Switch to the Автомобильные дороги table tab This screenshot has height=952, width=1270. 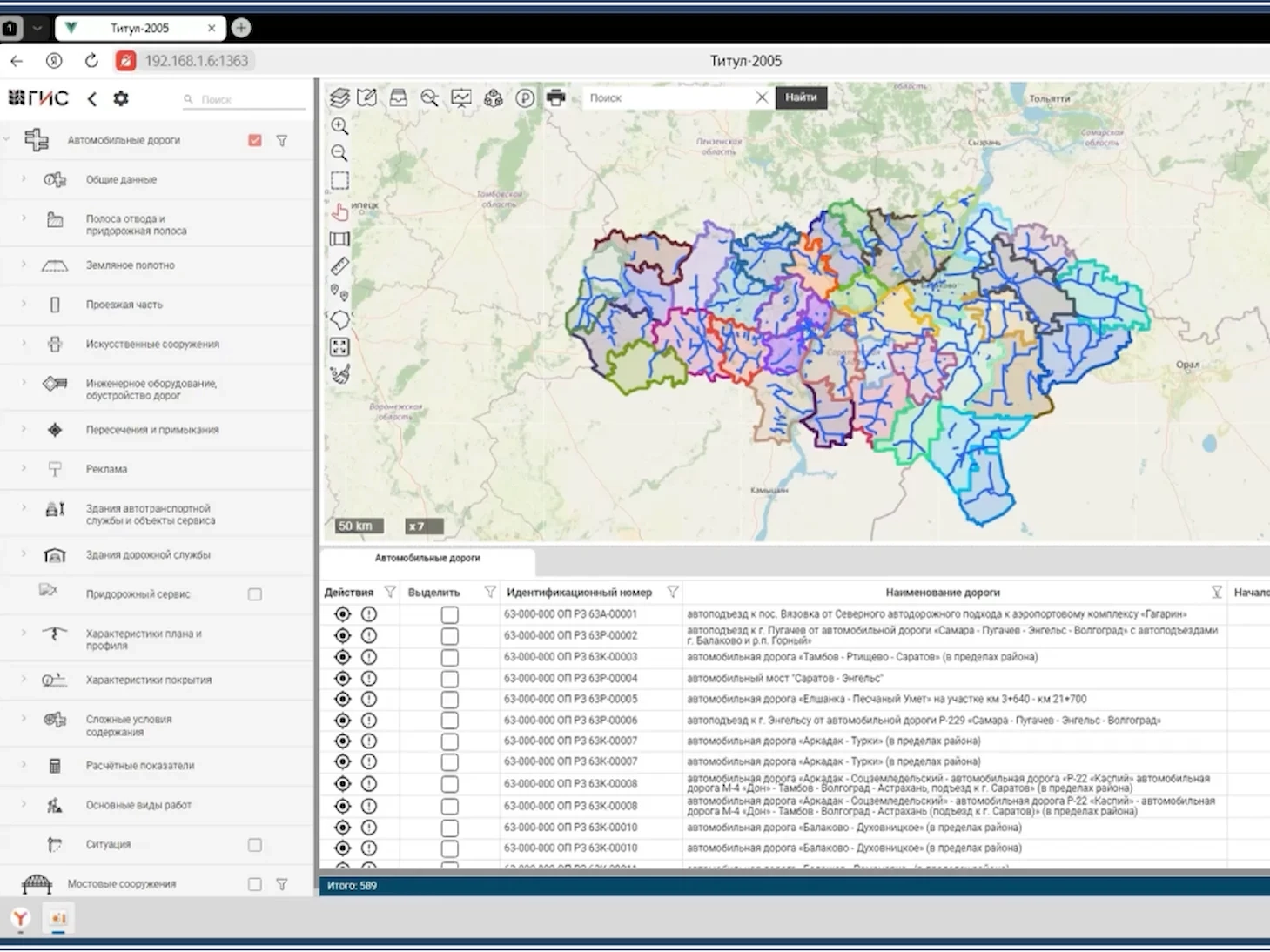(427, 558)
